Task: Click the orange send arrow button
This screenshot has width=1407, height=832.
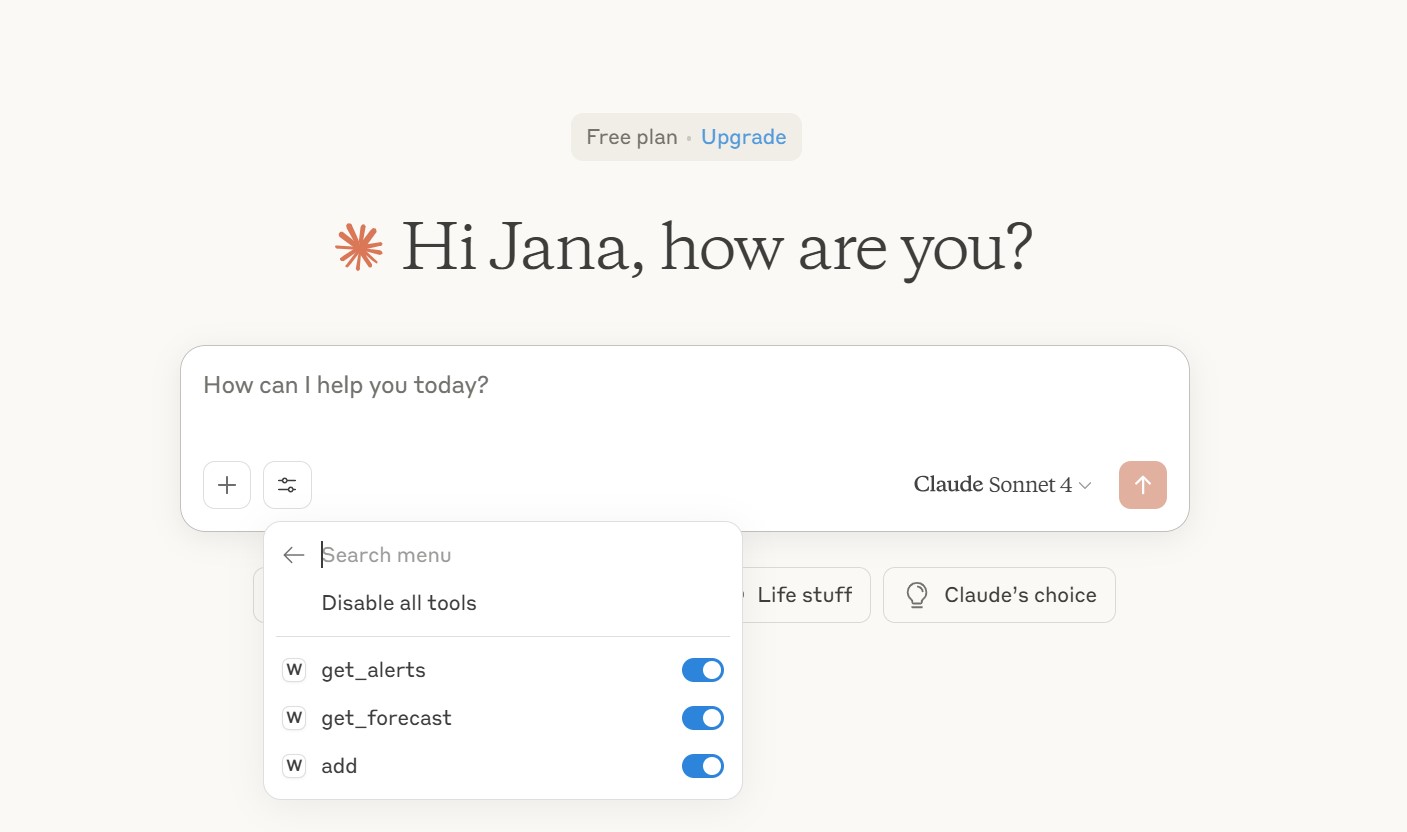Action: pyautogui.click(x=1142, y=485)
